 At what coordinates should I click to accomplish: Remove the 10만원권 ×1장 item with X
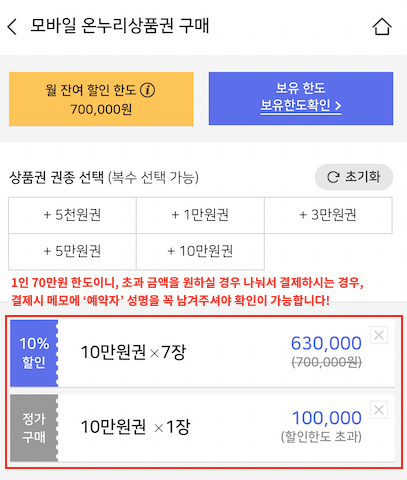click(379, 410)
